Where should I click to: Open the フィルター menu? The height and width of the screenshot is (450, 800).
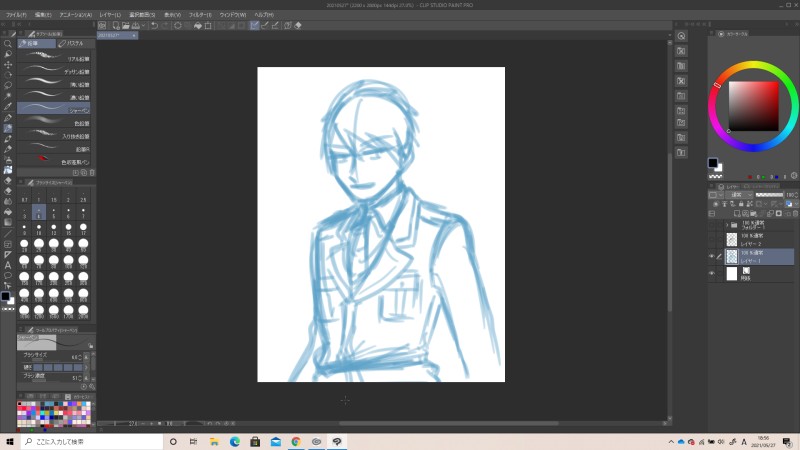pos(200,15)
